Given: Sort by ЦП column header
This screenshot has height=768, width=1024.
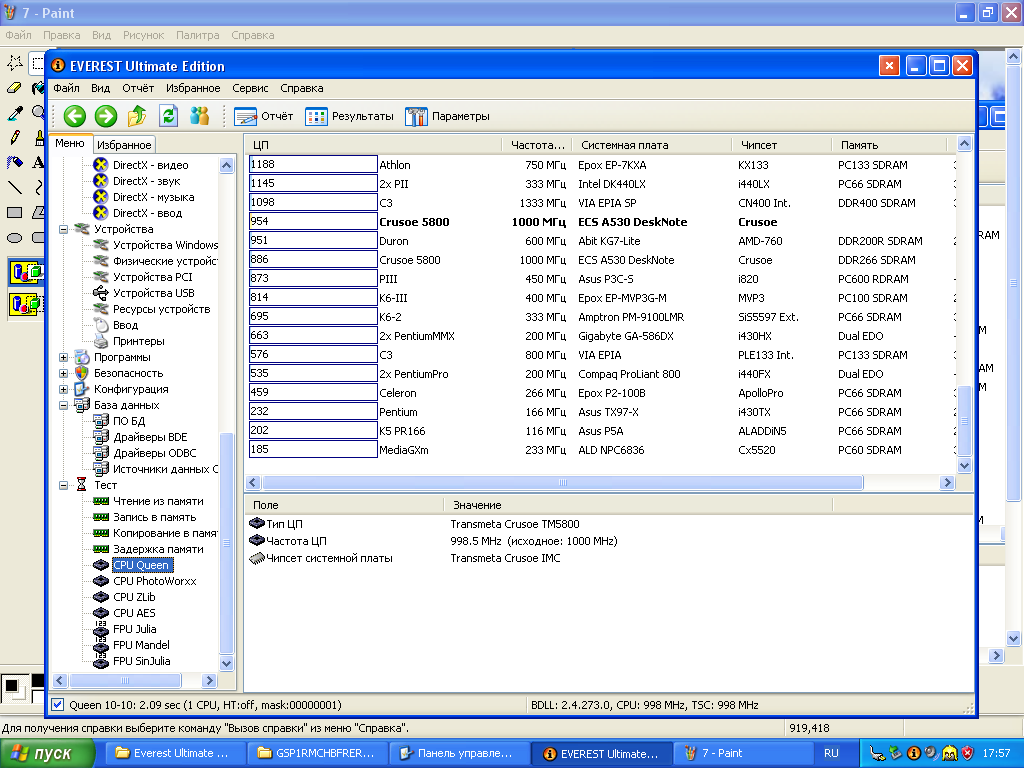Looking at the screenshot, I should (374, 145).
